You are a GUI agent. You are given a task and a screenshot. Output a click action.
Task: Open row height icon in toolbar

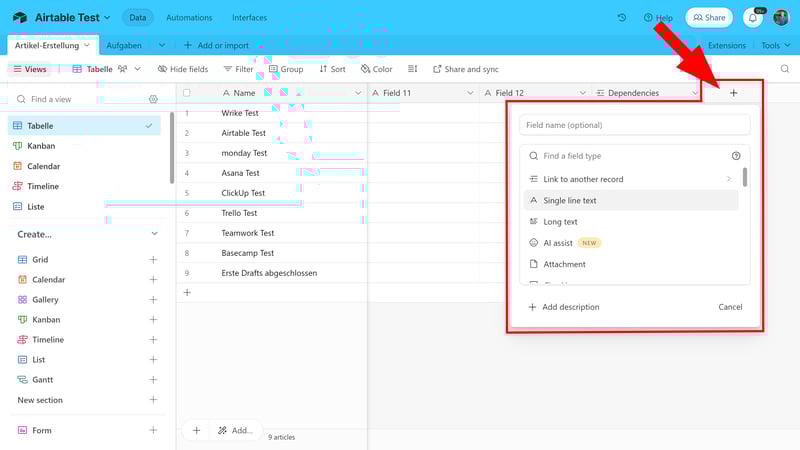(x=412, y=69)
